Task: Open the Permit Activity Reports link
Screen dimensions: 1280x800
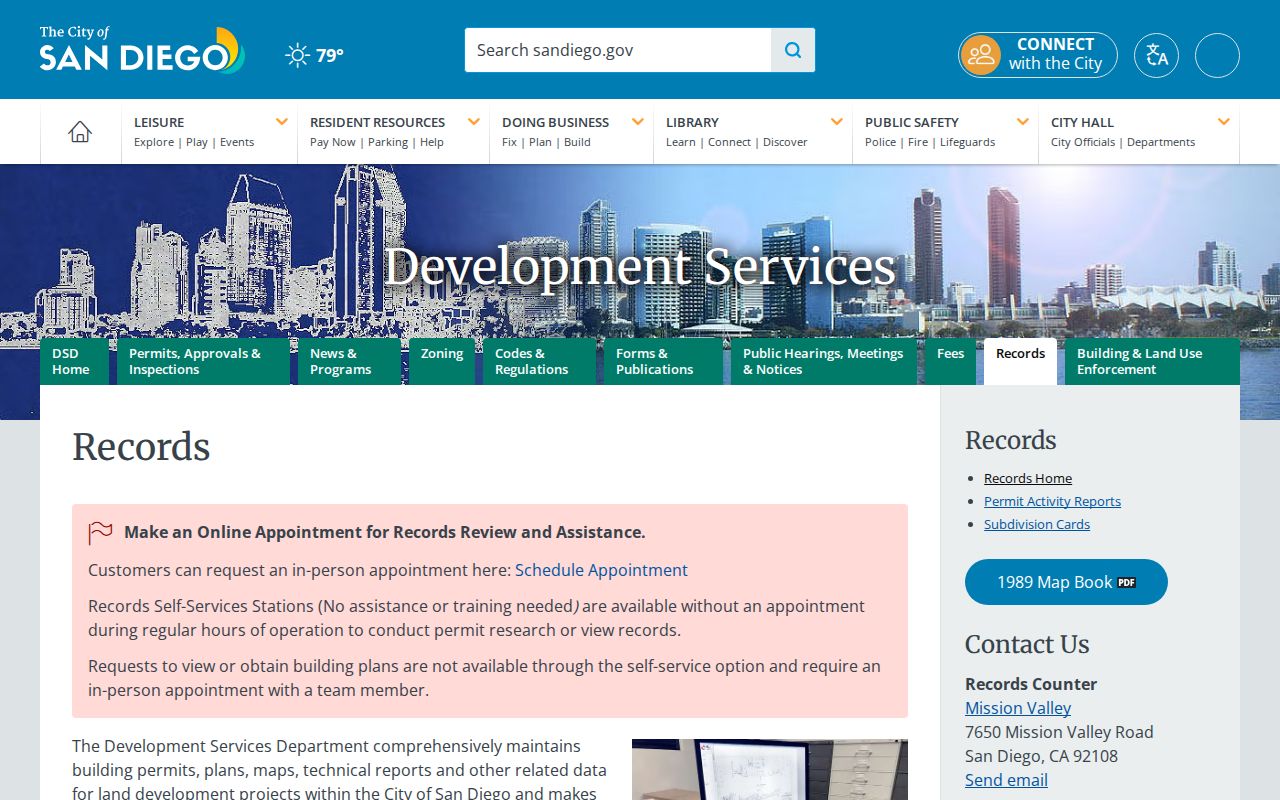Action: click(x=1052, y=501)
